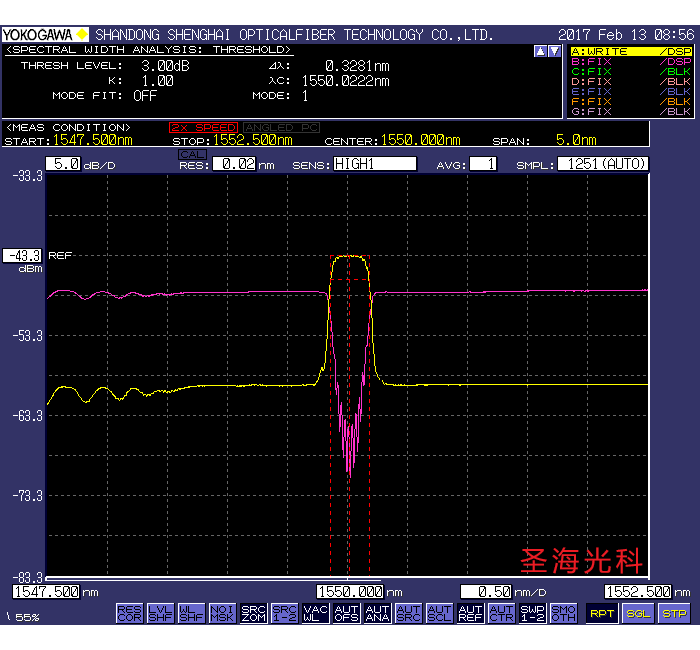700x650 pixels.
Task: Enable AUT OFS auto offset
Action: coord(346,612)
